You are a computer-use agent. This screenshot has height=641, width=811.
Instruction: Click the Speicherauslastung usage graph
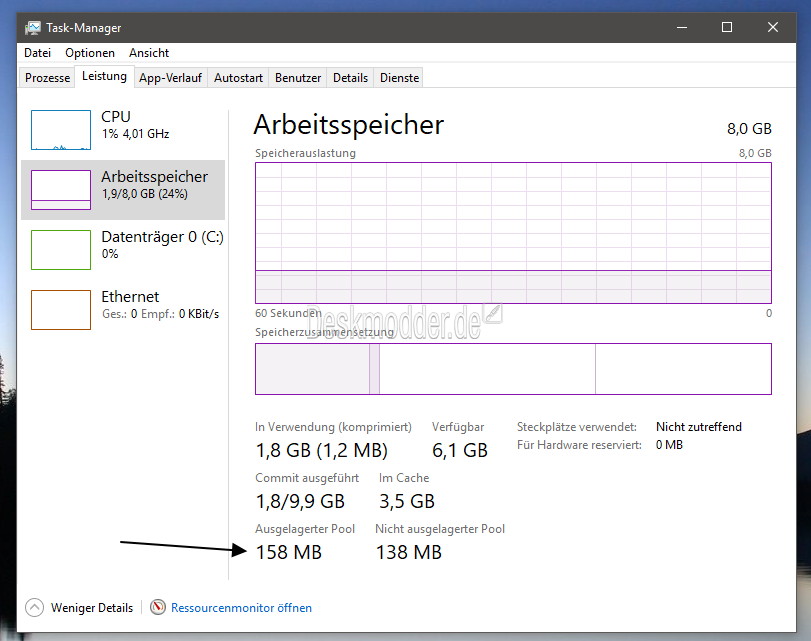(x=513, y=233)
